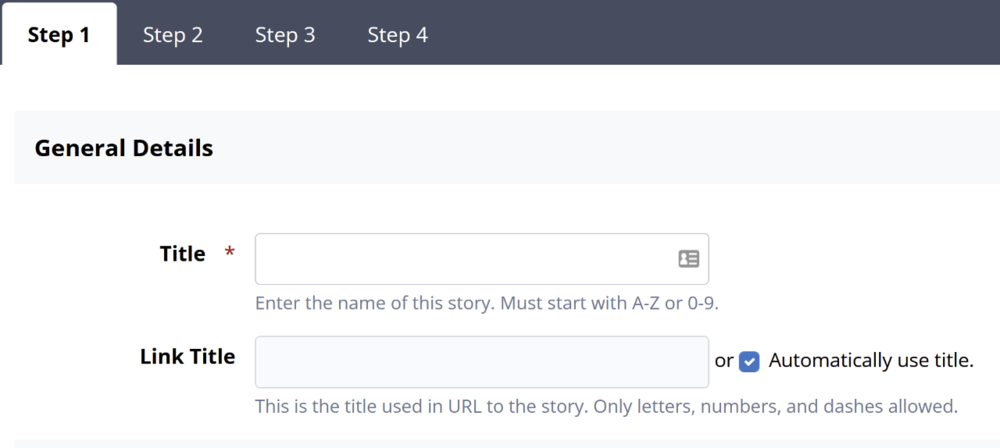Select the Step 1 tab
The width and height of the screenshot is (1000, 448).
tap(59, 35)
